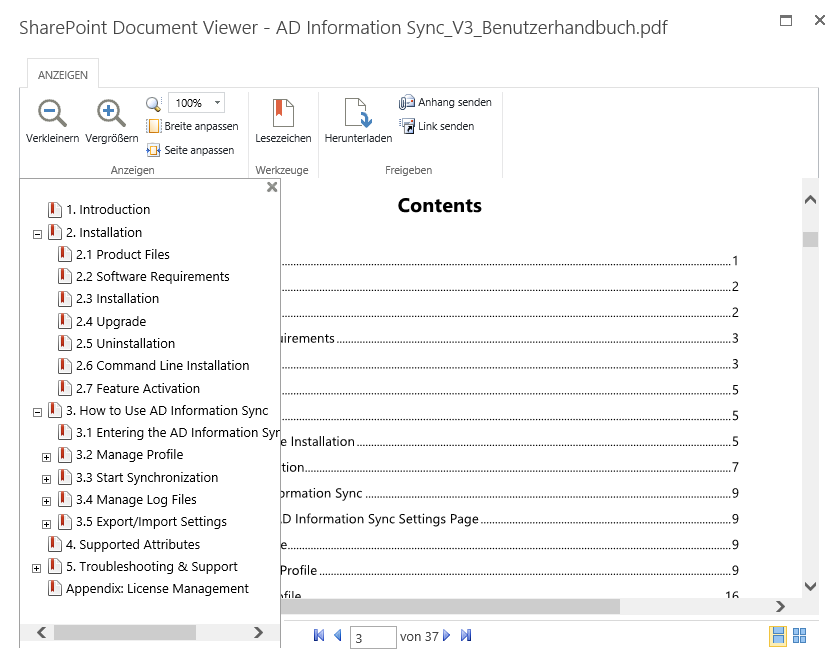Go to bookmark 2.3 Installation
Screen dimensions: 839x650
117,299
